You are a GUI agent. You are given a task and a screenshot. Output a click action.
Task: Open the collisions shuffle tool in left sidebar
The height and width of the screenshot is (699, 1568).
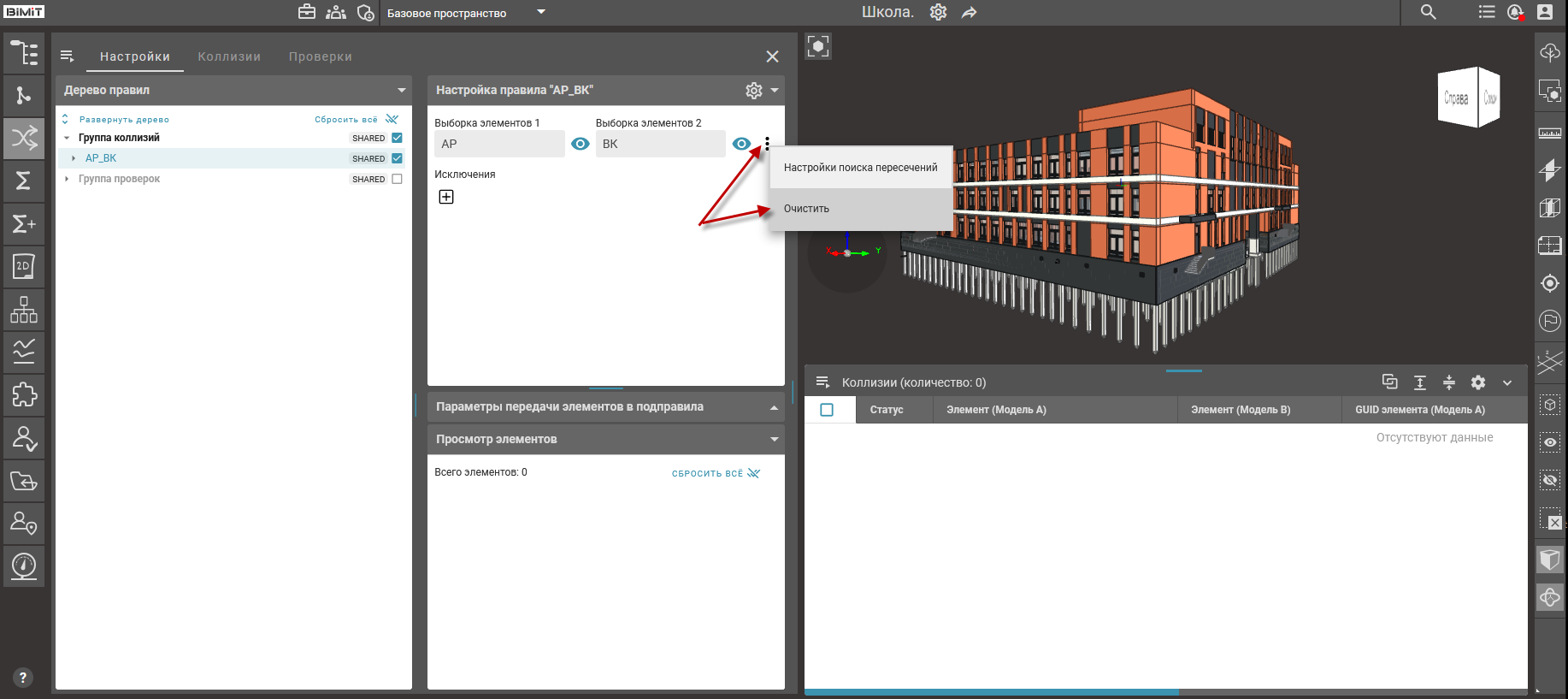pyautogui.click(x=24, y=138)
